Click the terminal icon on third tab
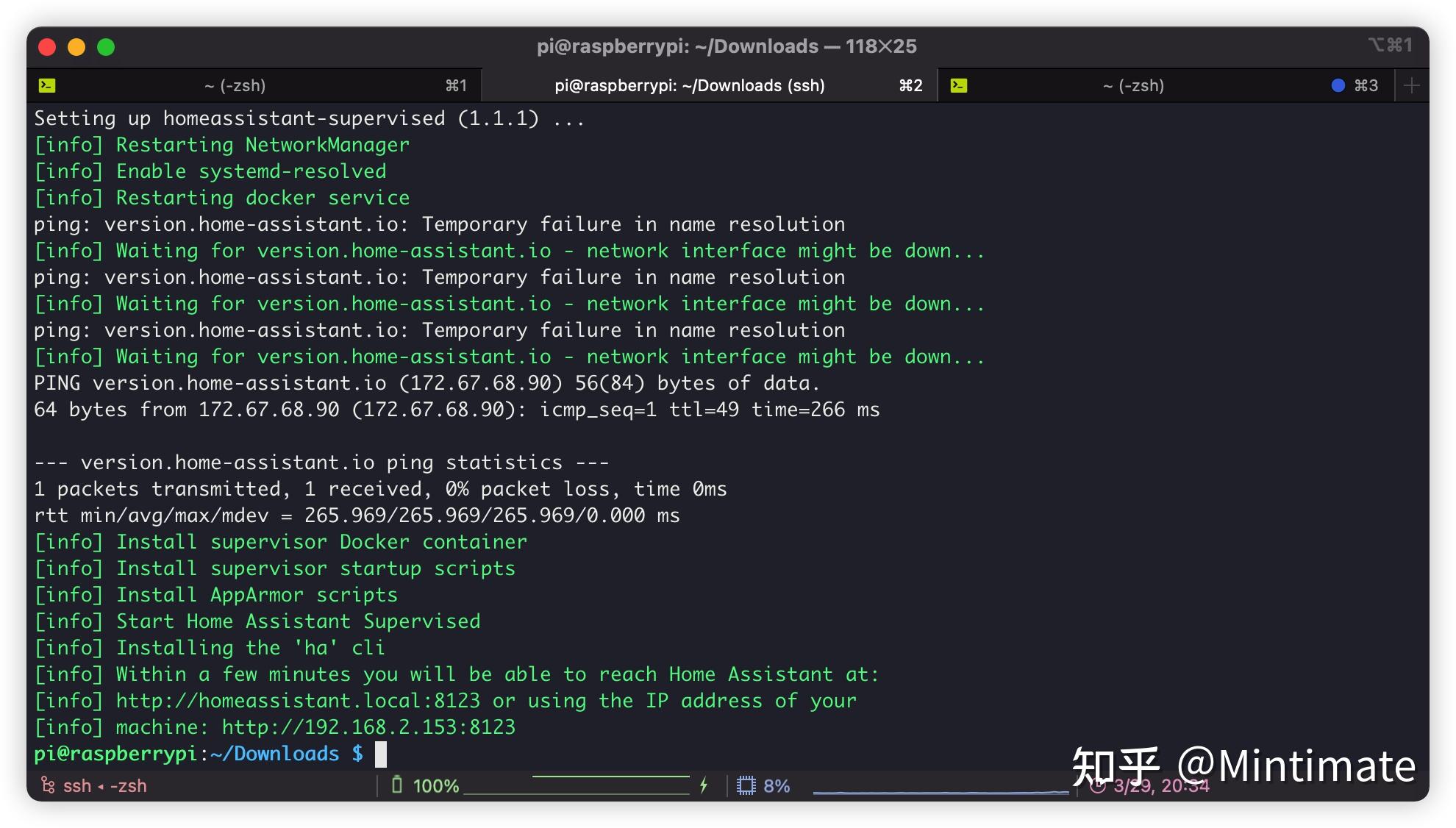The image size is (1456, 828). 959,85
